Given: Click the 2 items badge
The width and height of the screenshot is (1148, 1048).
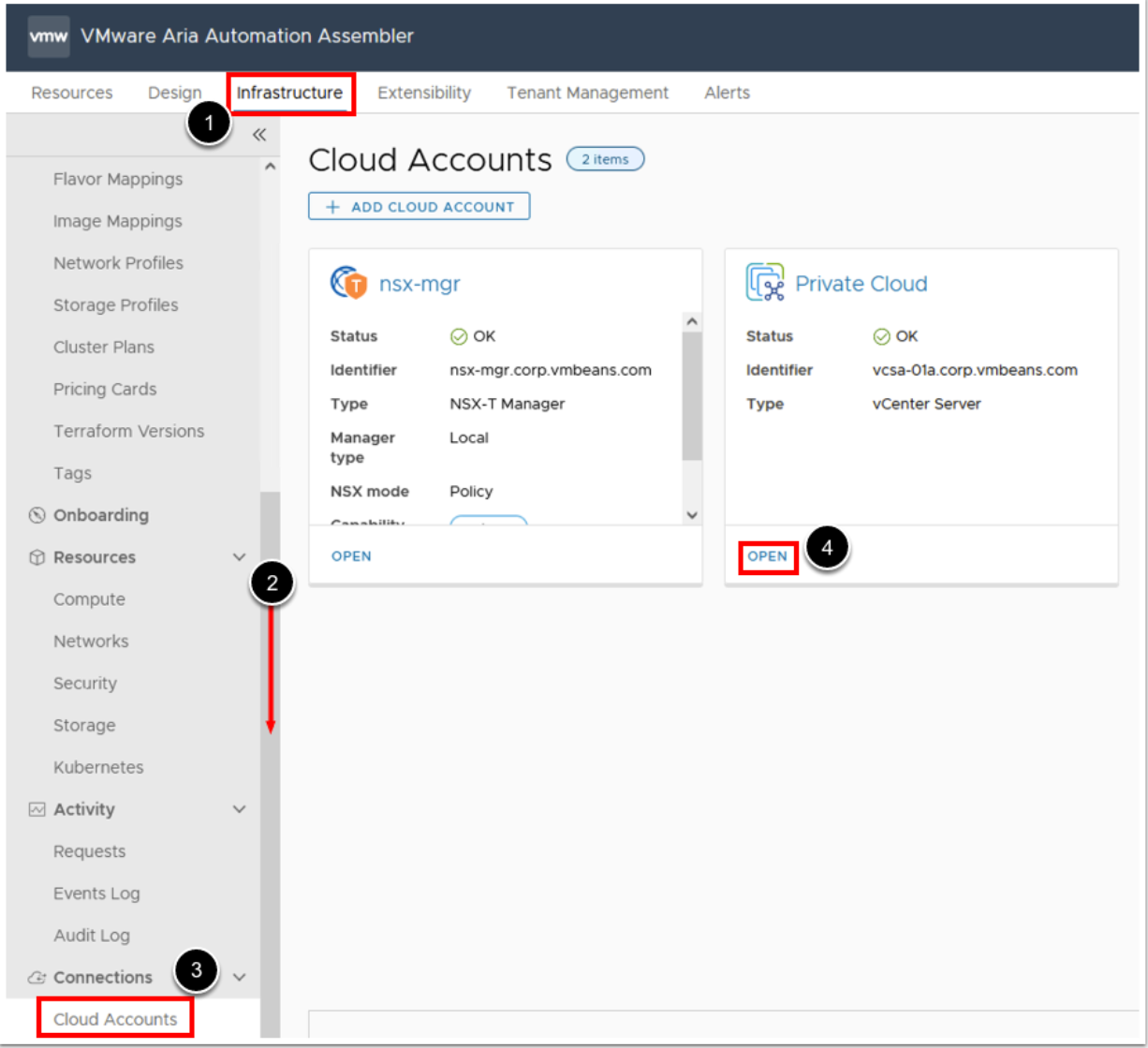Looking at the screenshot, I should tap(606, 159).
